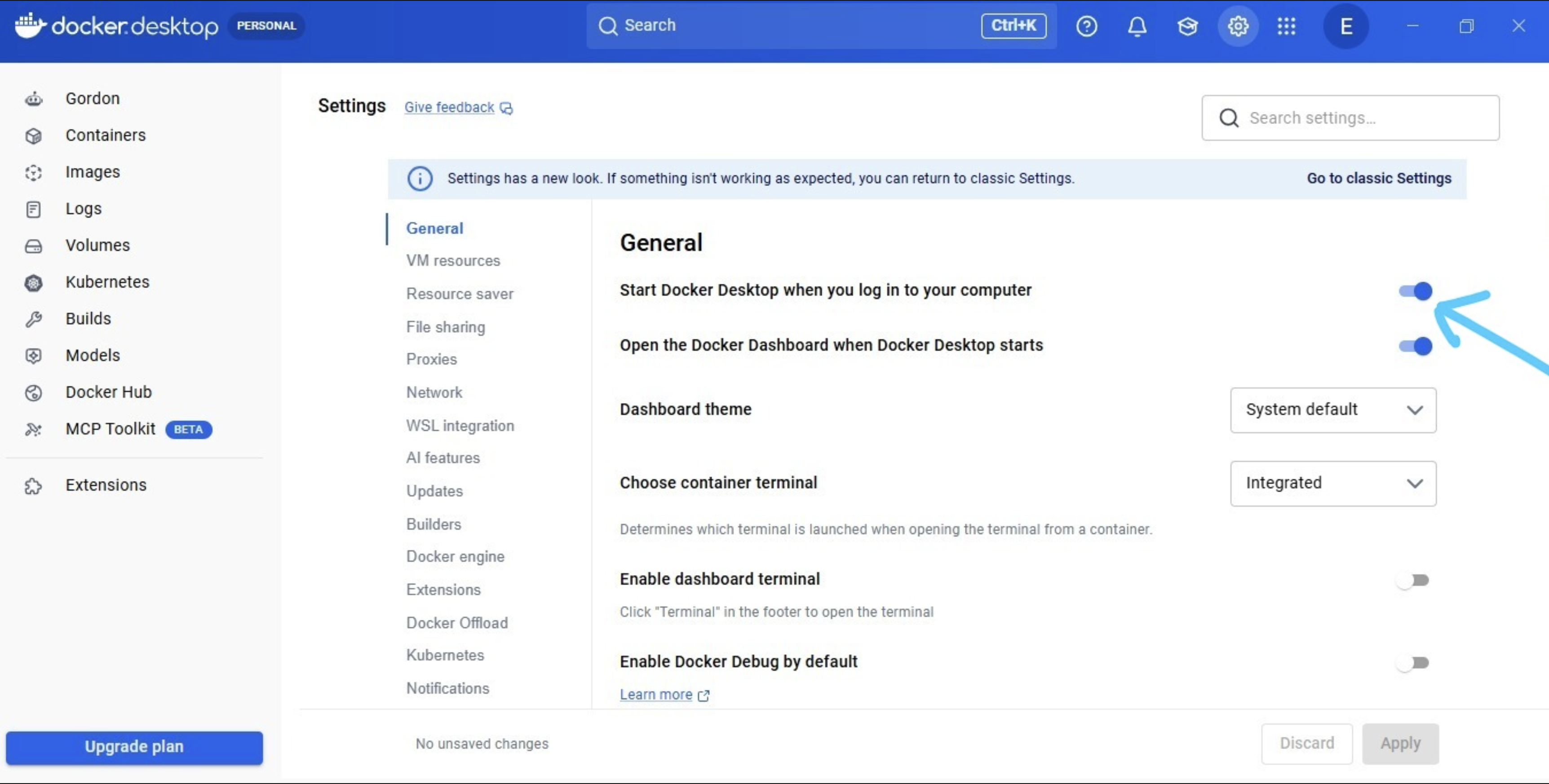This screenshot has width=1549, height=784.
Task: Switch to the Docker engine settings tab
Action: [x=455, y=556]
